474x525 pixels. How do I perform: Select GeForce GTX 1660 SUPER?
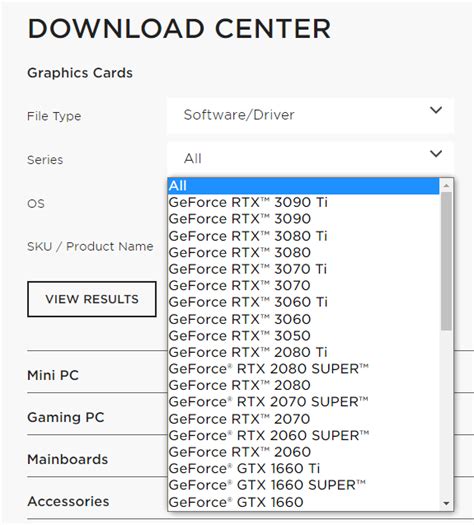304,485
